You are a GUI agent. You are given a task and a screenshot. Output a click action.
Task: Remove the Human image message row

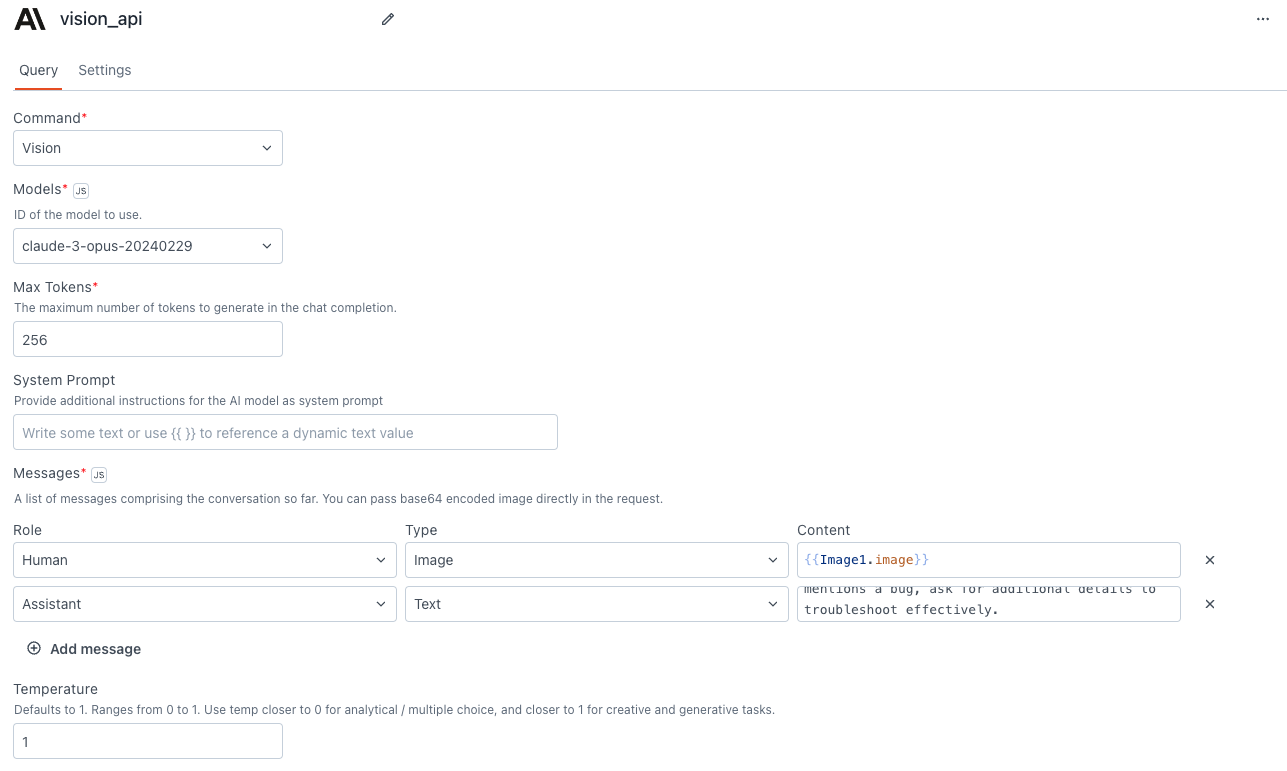(1210, 560)
